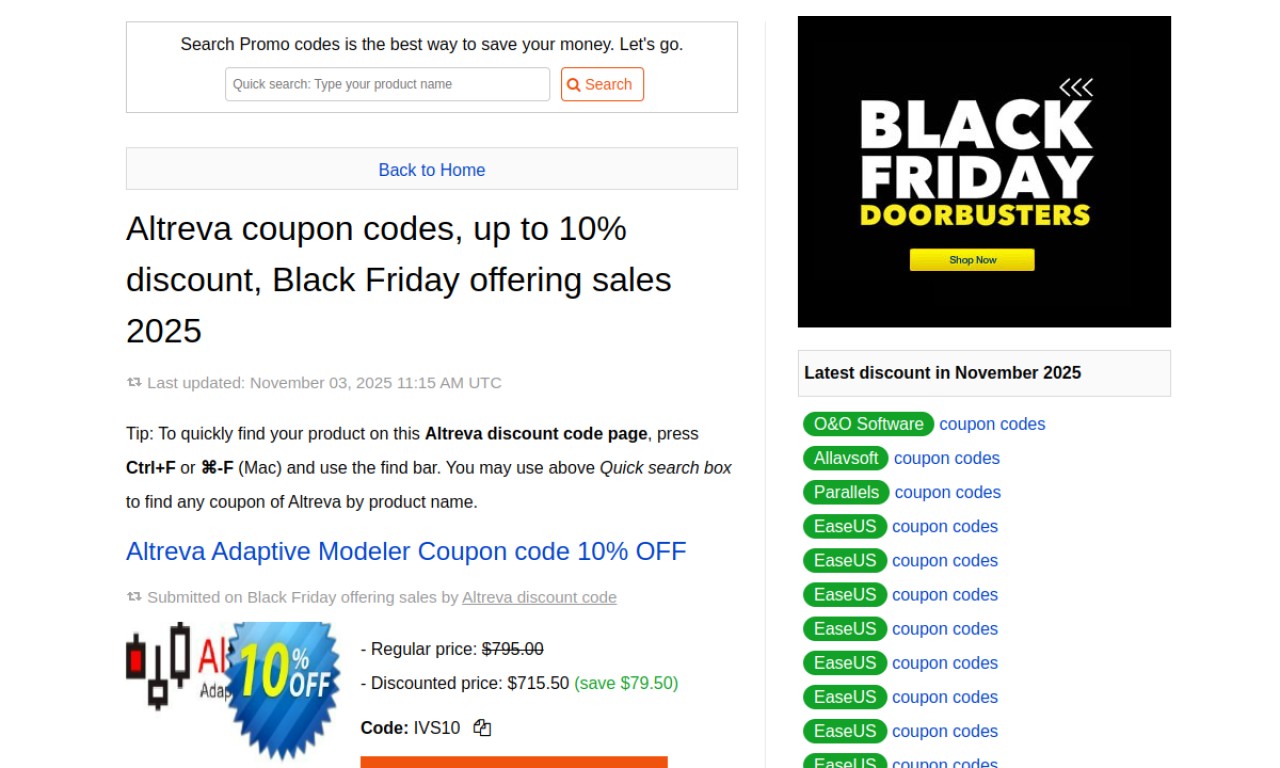Click the copy code icon beside IVS10

coord(482,728)
